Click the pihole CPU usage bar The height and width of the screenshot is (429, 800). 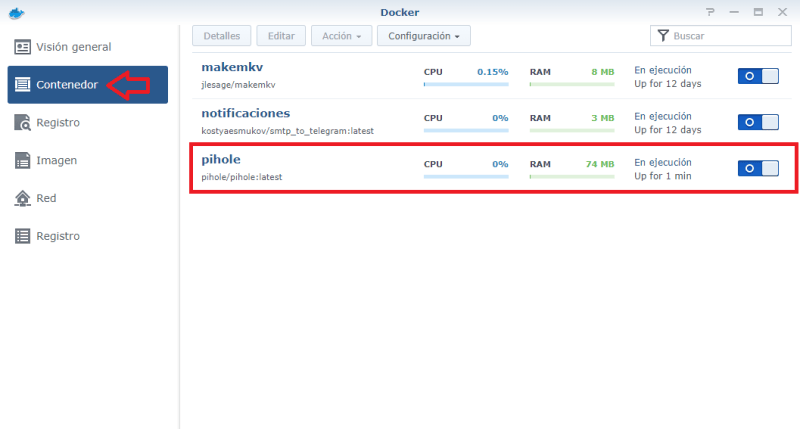466,176
